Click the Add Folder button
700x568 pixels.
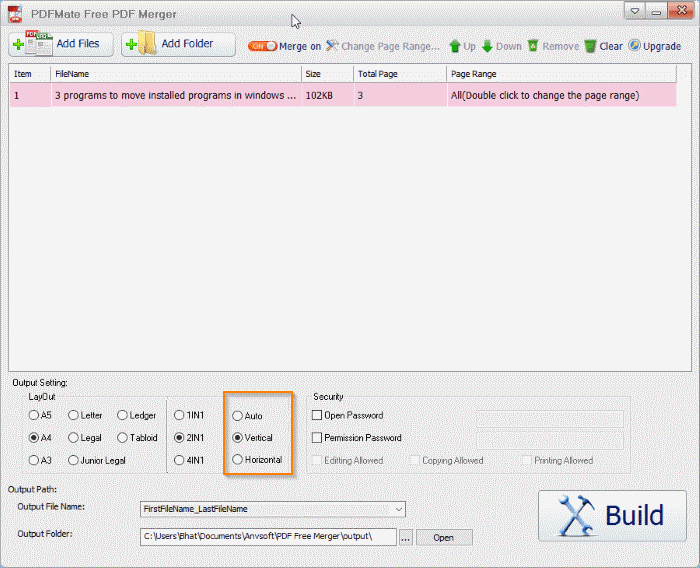point(178,44)
